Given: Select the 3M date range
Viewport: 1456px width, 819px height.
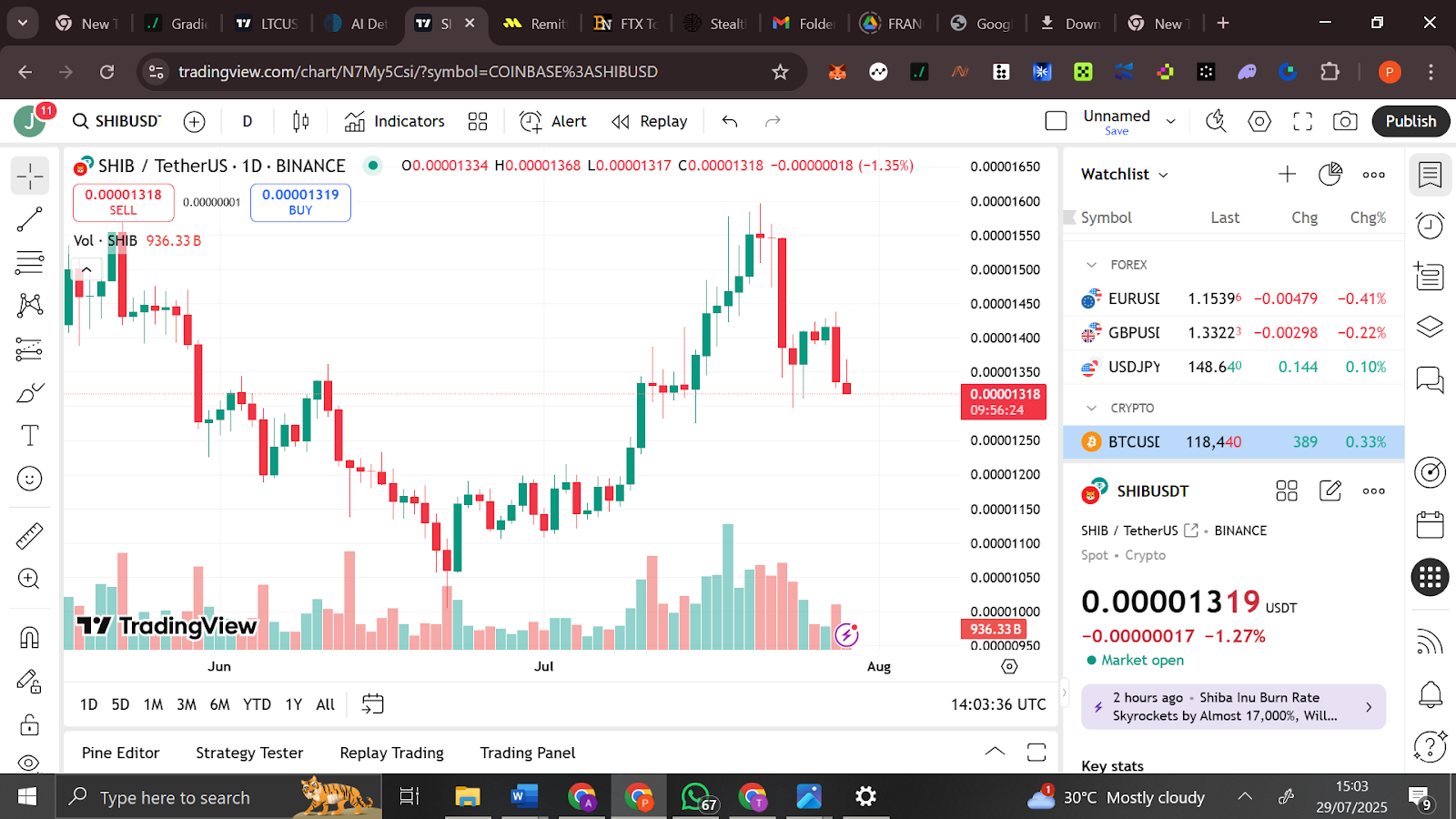Looking at the screenshot, I should [187, 704].
